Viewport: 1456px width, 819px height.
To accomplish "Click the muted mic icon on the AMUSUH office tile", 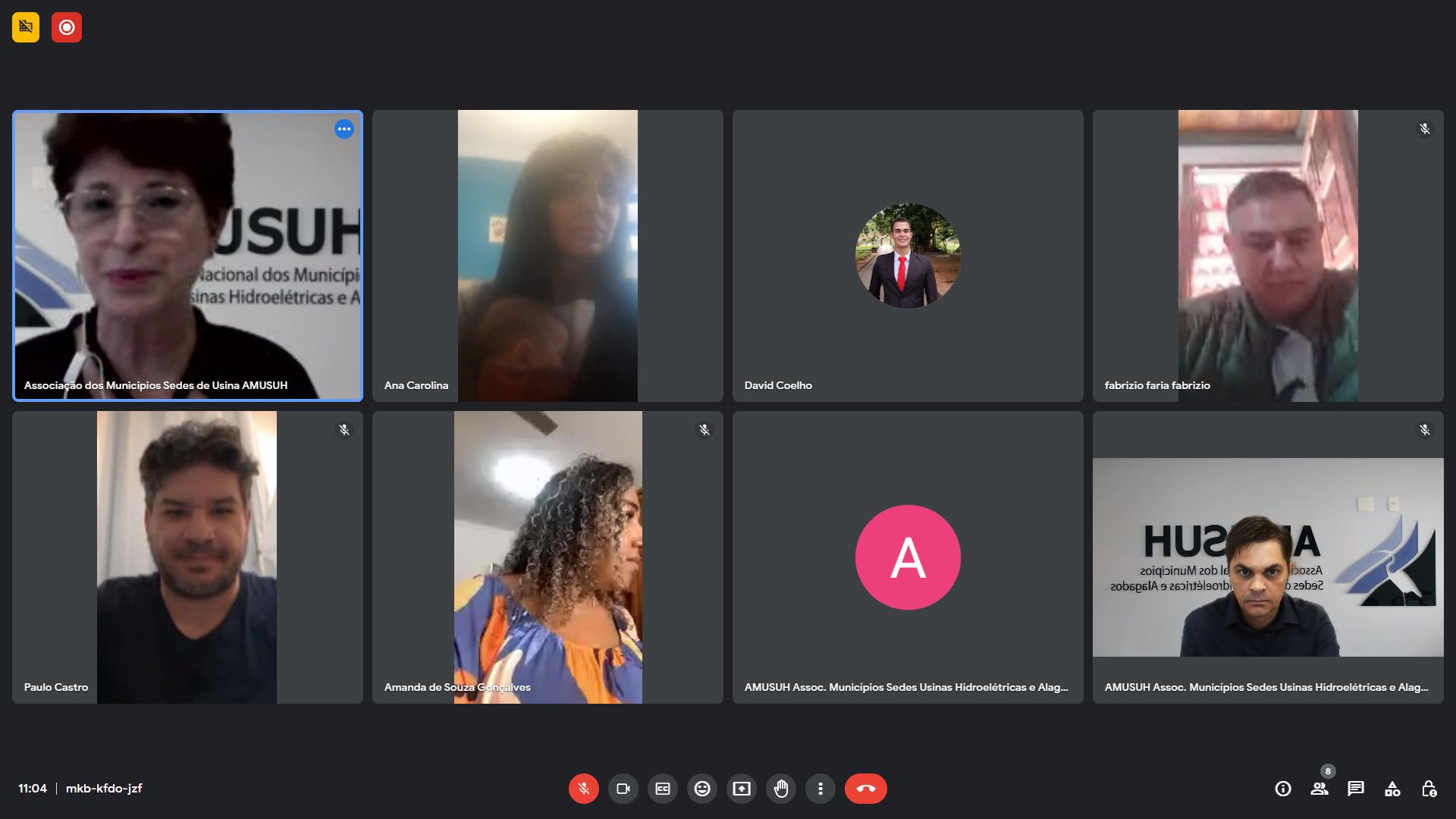I will point(1425,430).
